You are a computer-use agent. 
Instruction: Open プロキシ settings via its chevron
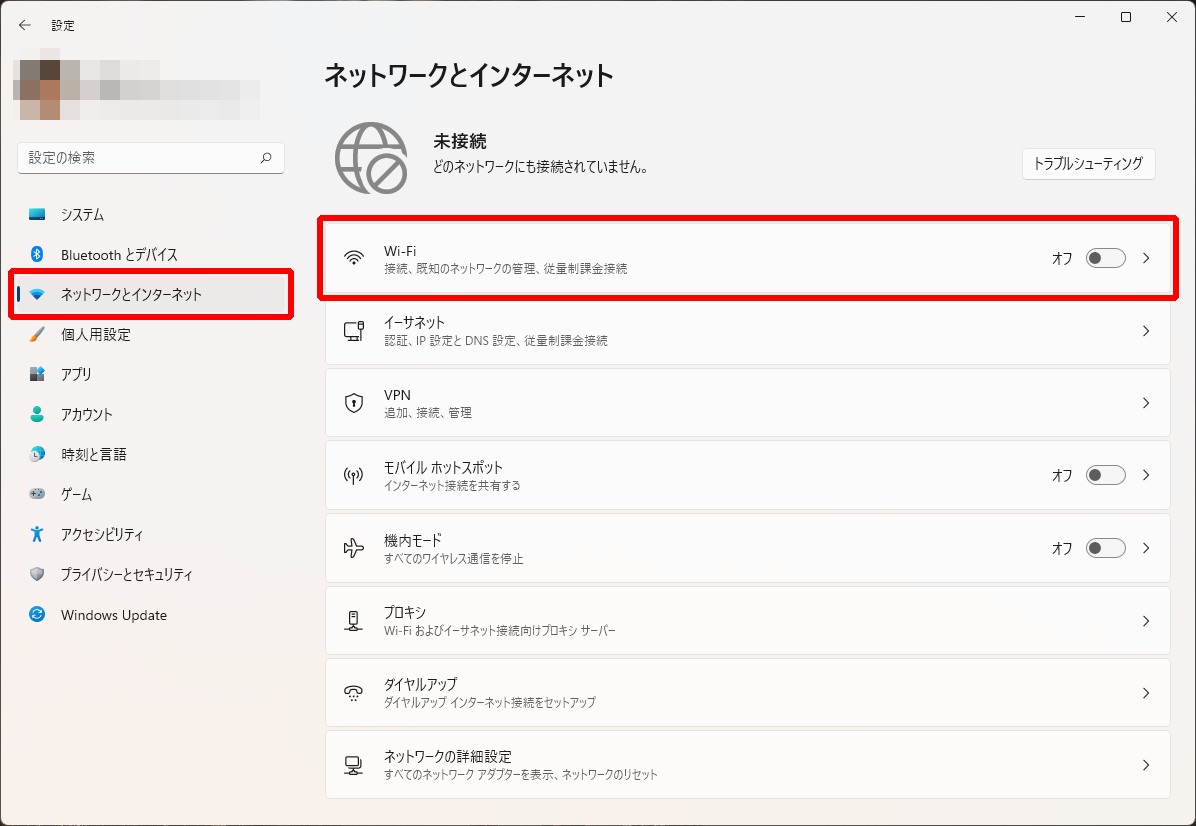point(1146,621)
